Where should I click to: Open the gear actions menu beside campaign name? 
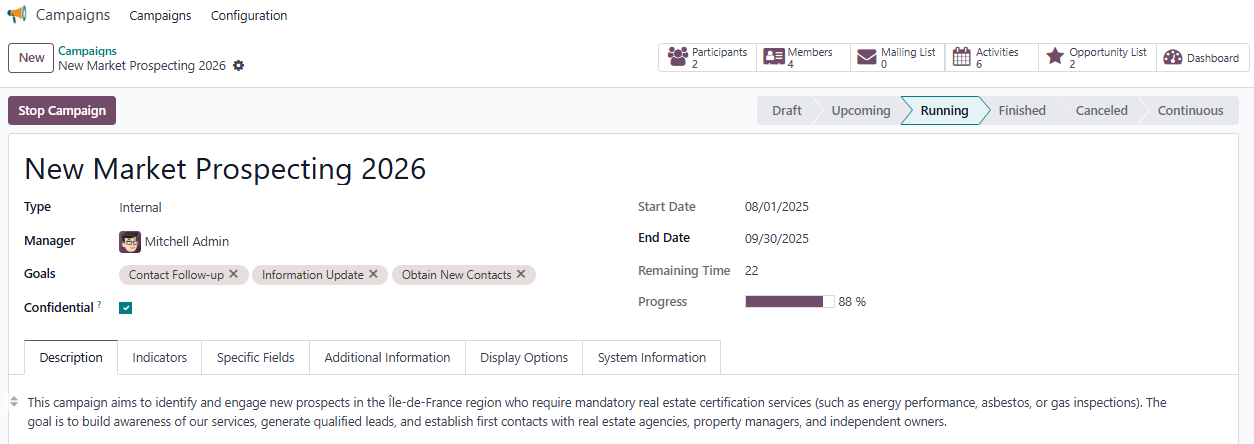(238, 66)
